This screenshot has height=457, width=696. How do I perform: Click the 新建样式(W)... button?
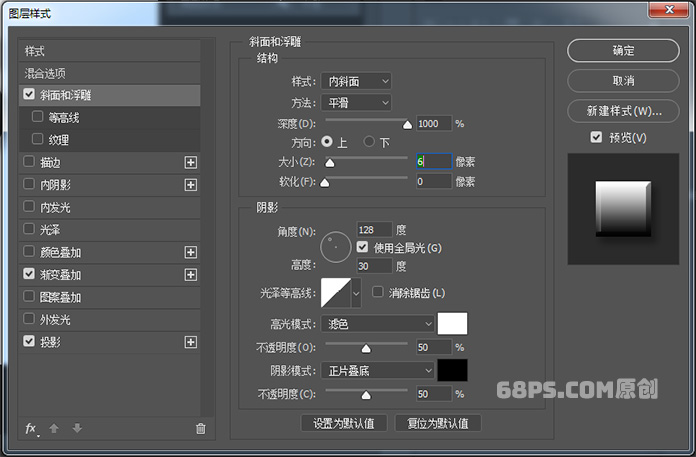[623, 111]
